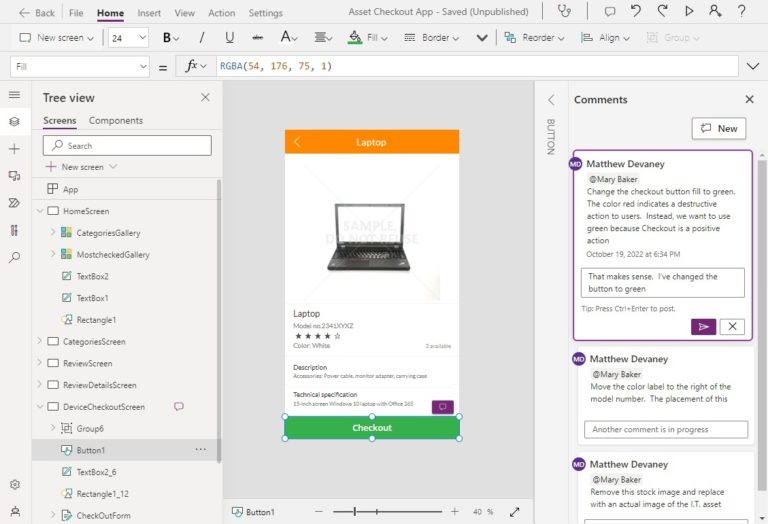Close the Tree view panel

(x=205, y=97)
